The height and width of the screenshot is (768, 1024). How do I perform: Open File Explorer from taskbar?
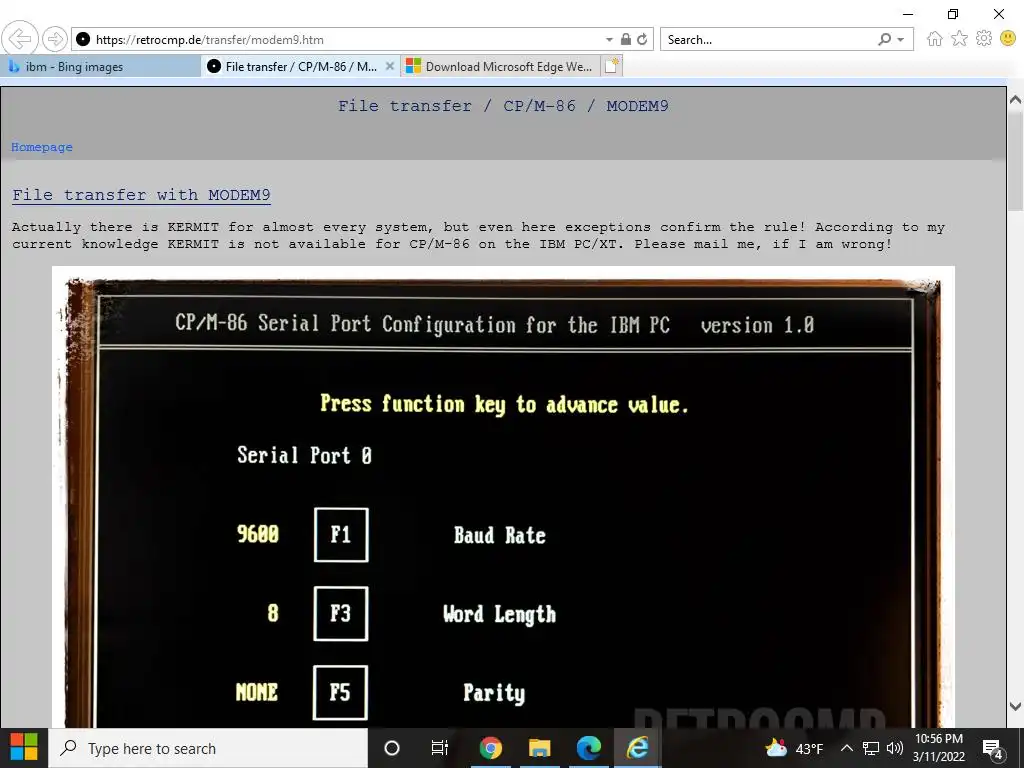pos(539,748)
